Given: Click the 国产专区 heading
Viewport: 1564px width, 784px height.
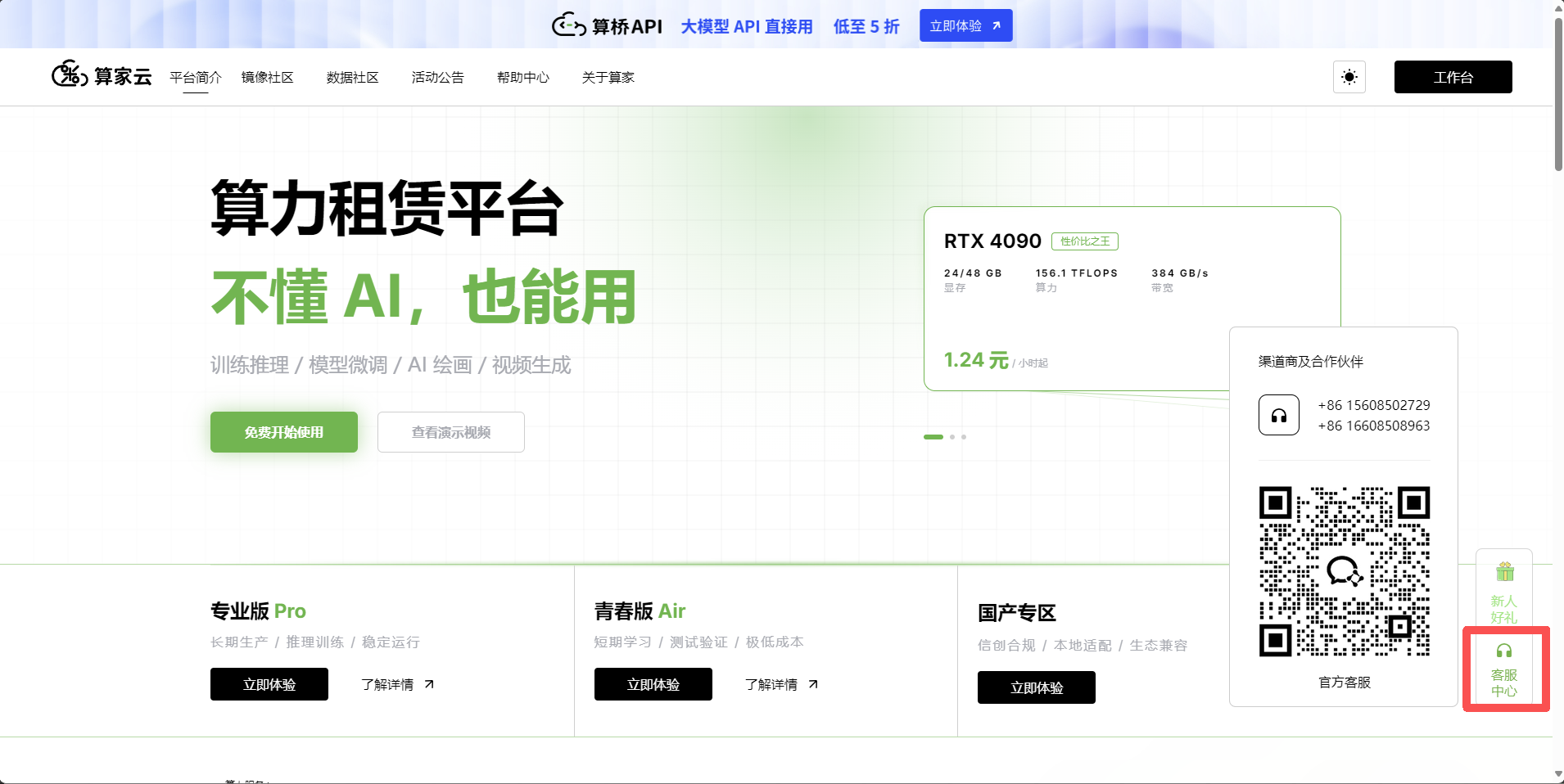Looking at the screenshot, I should 1017,613.
